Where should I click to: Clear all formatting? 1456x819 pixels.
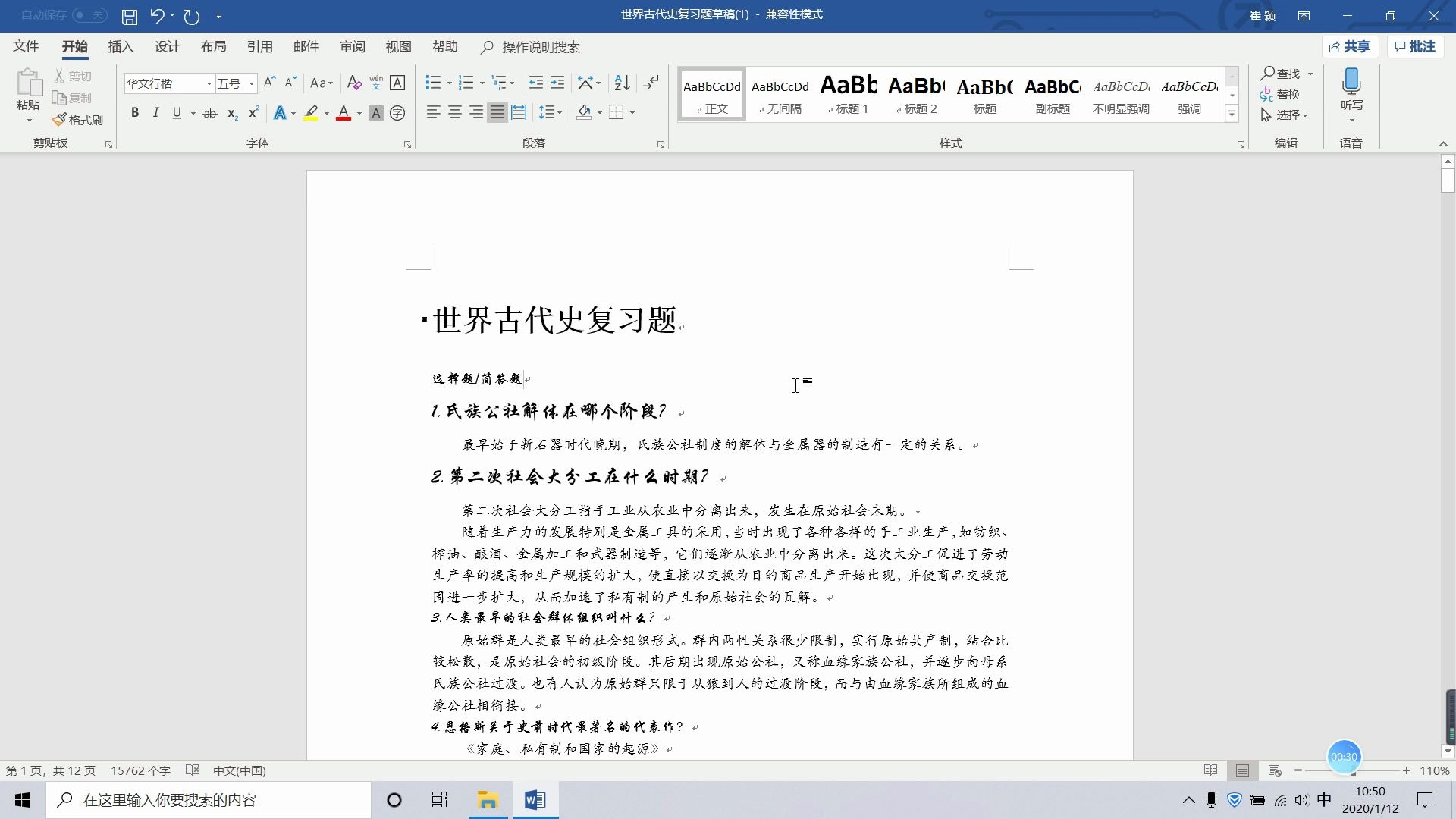354,83
